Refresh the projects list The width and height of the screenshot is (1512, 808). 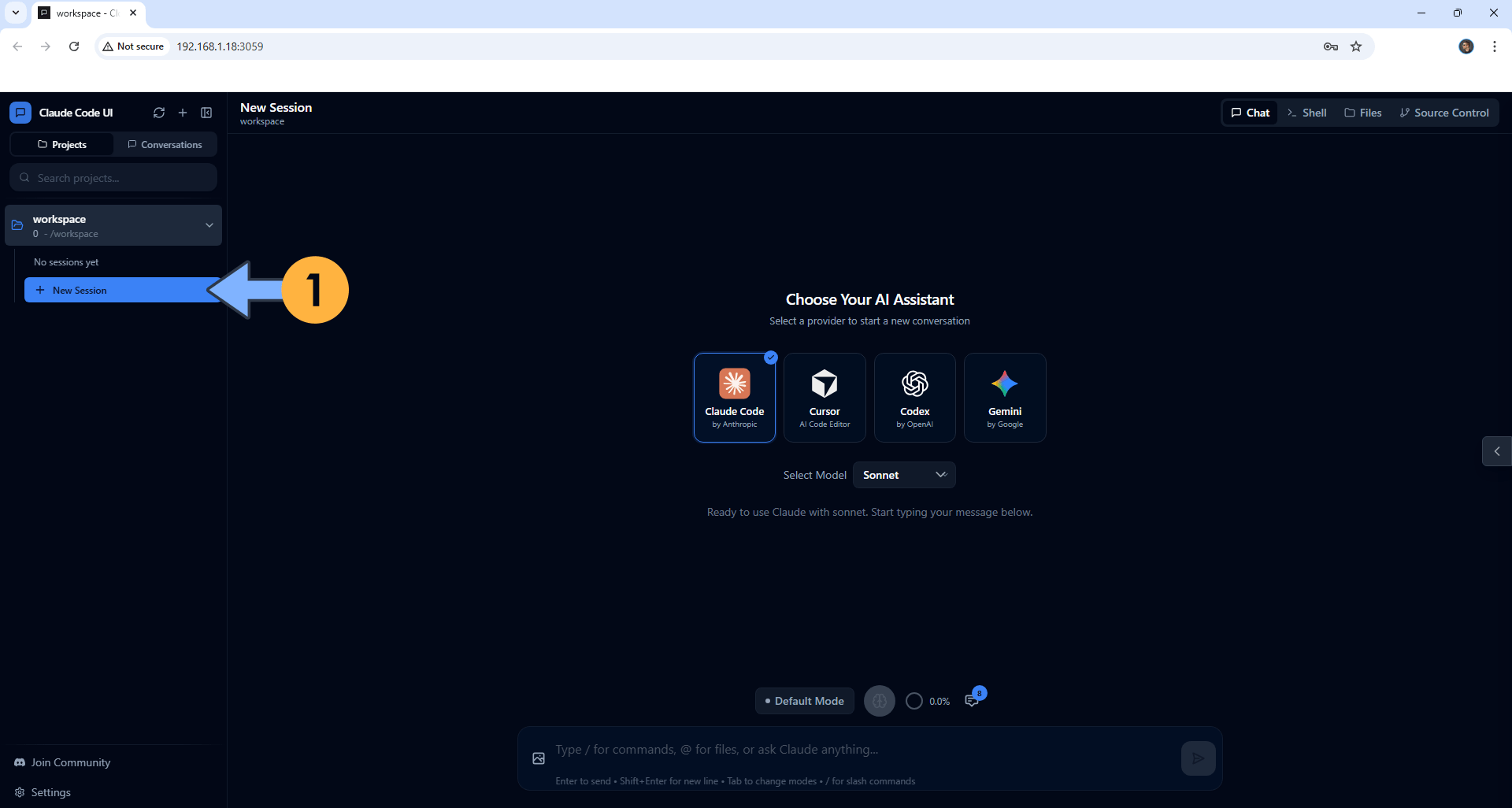158,113
